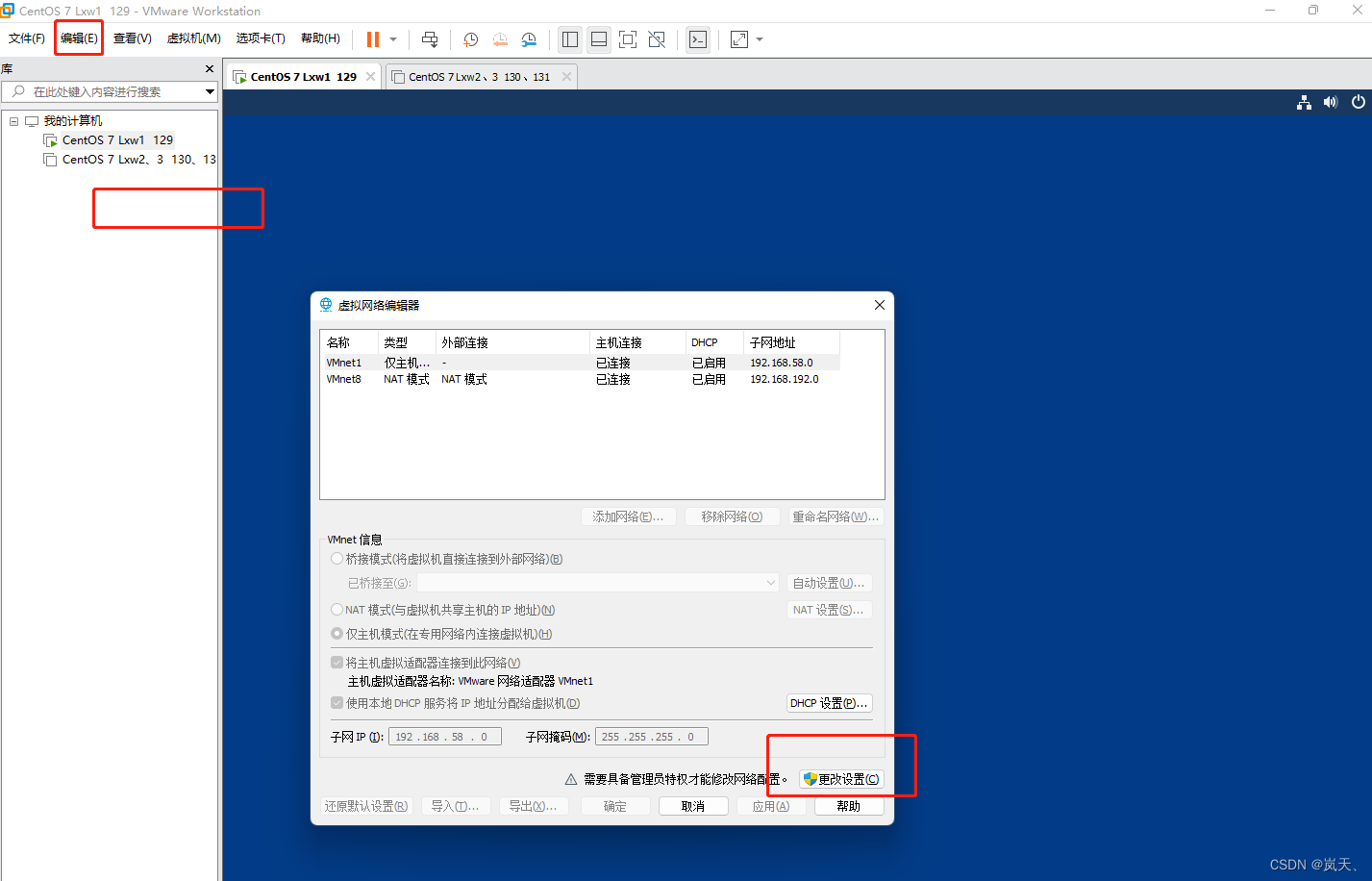Screen dimensions: 1372x881
Task: Select the 仅主机模式 radio button
Action: point(337,634)
